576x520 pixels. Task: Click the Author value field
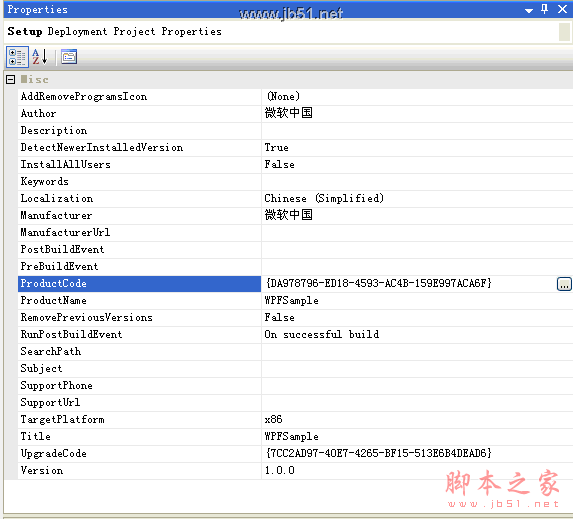(417, 113)
